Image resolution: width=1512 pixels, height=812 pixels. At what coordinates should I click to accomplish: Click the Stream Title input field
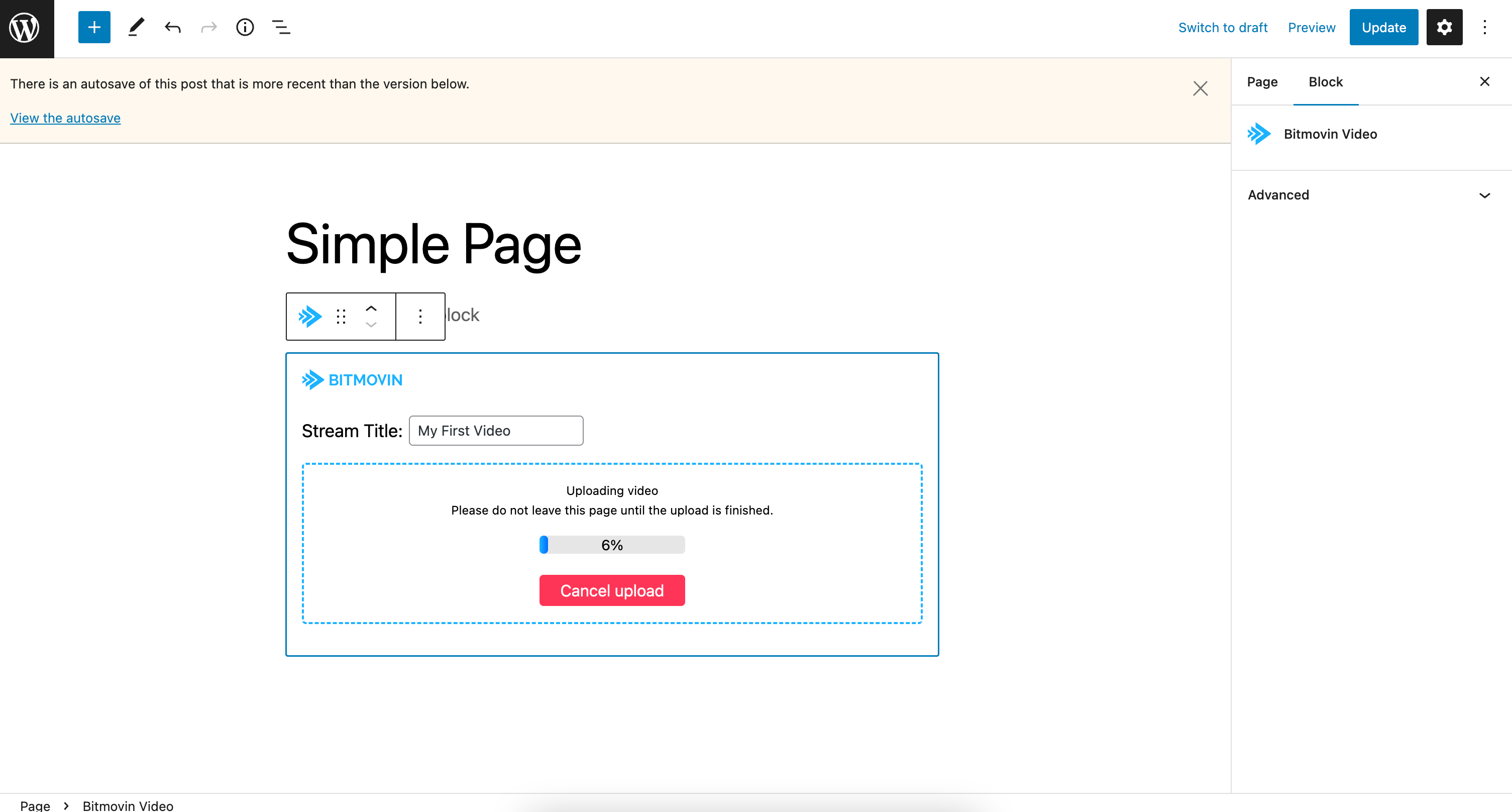coord(495,430)
